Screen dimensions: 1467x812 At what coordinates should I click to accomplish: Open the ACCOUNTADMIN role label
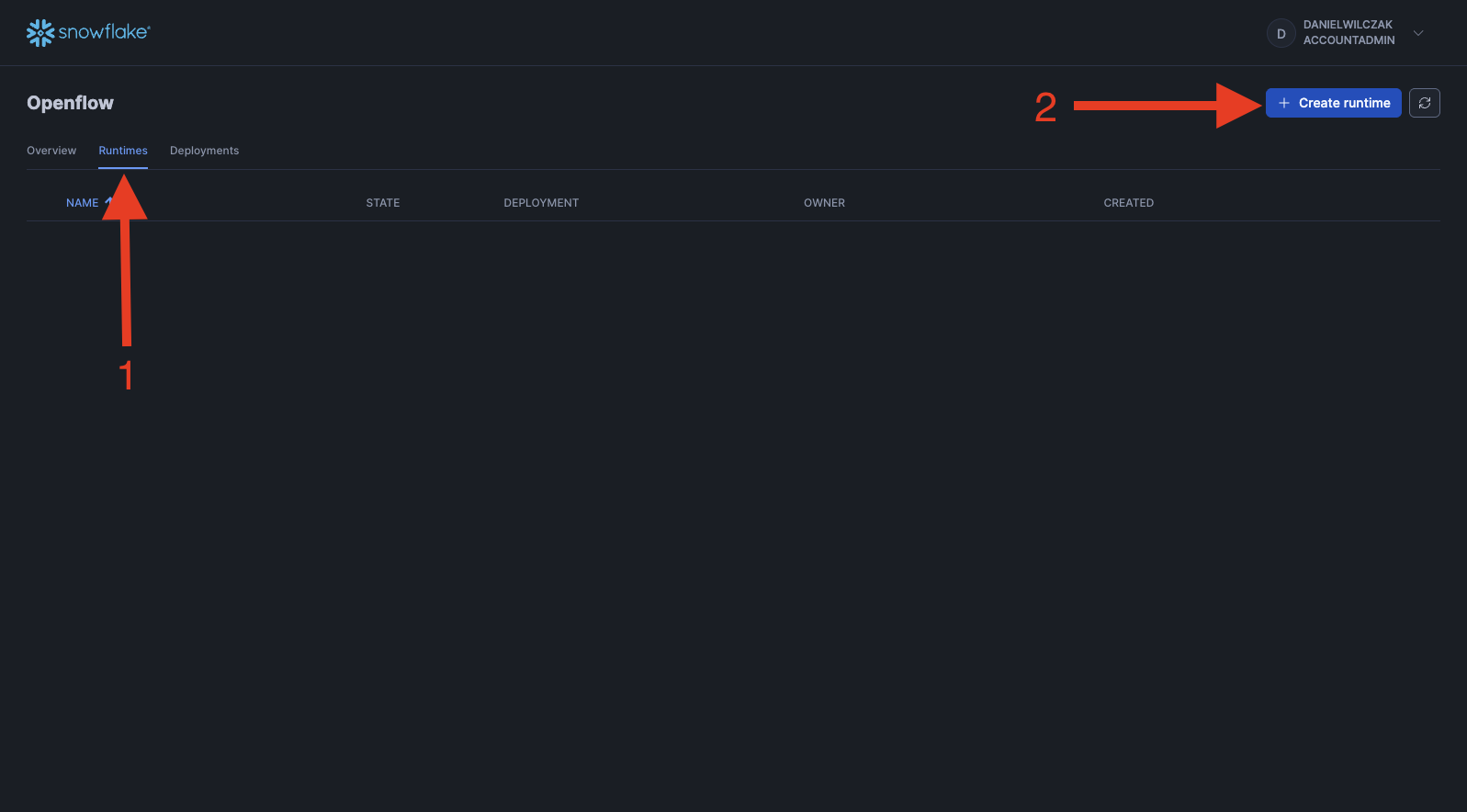(1349, 40)
